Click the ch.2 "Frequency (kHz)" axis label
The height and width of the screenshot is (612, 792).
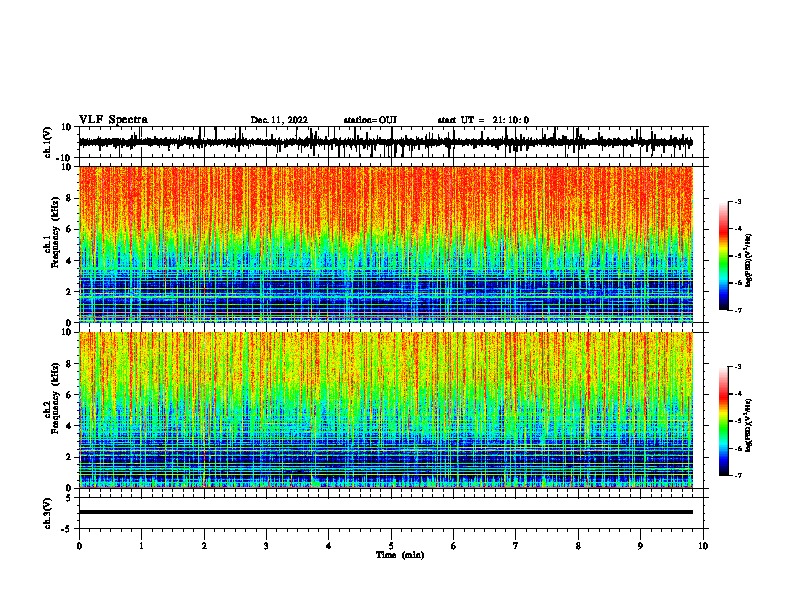coord(55,398)
